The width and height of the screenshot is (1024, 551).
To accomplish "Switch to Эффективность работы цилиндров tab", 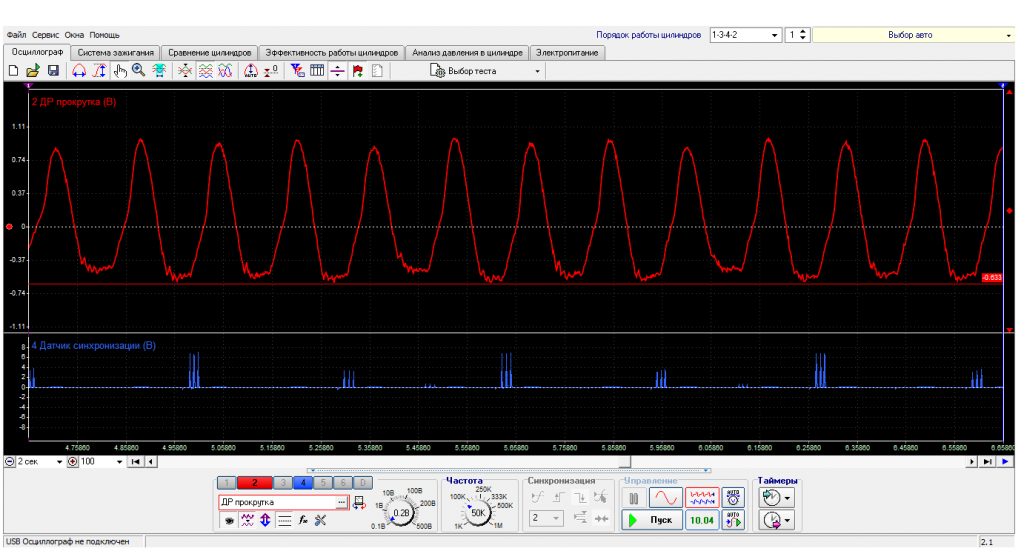I will [331, 53].
